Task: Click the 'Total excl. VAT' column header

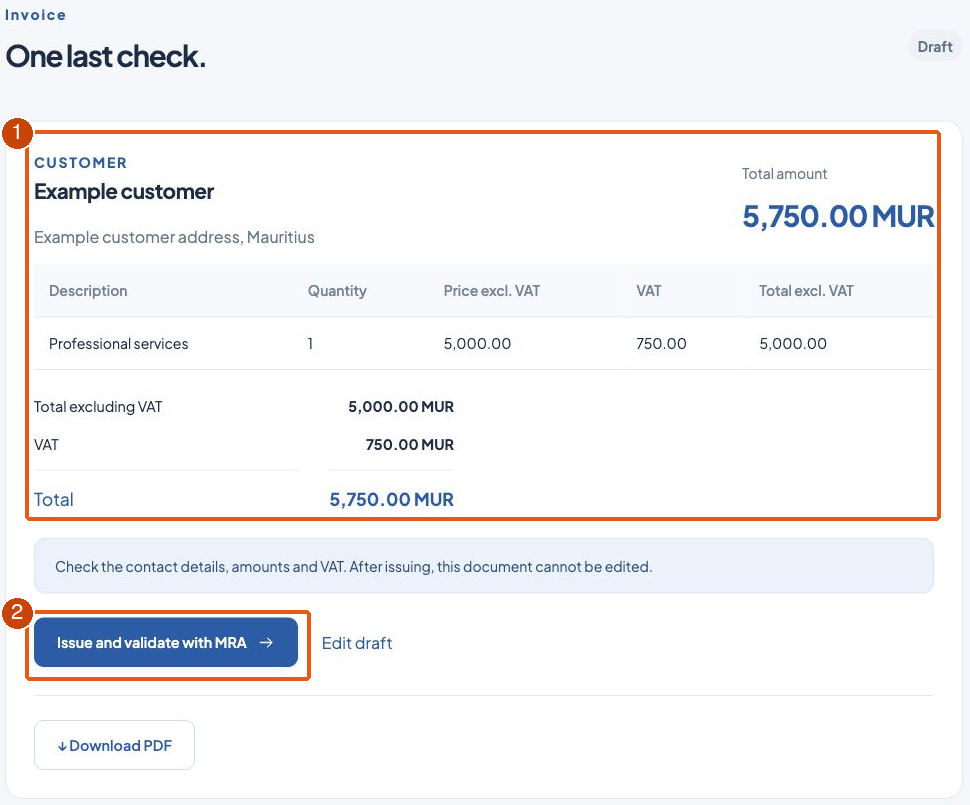Action: click(x=806, y=291)
